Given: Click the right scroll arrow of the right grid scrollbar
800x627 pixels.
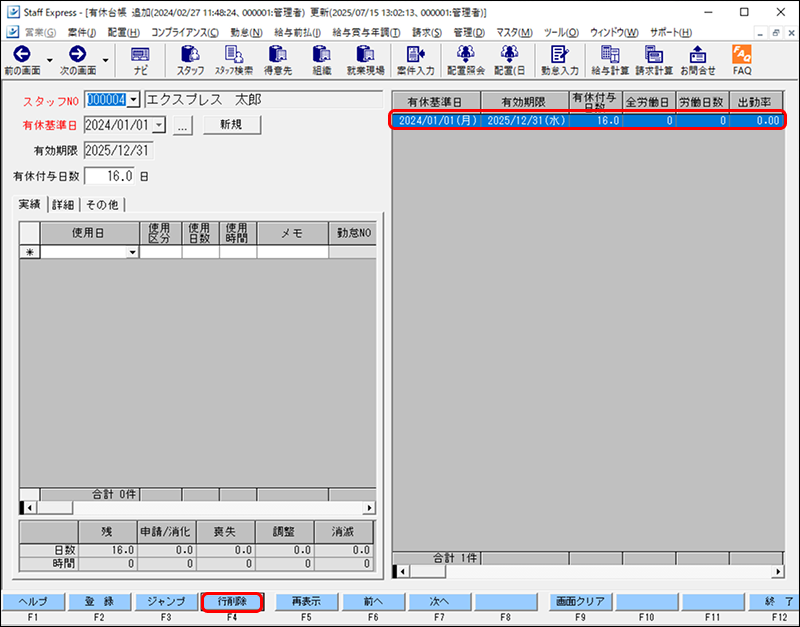Looking at the screenshot, I should [x=778, y=571].
